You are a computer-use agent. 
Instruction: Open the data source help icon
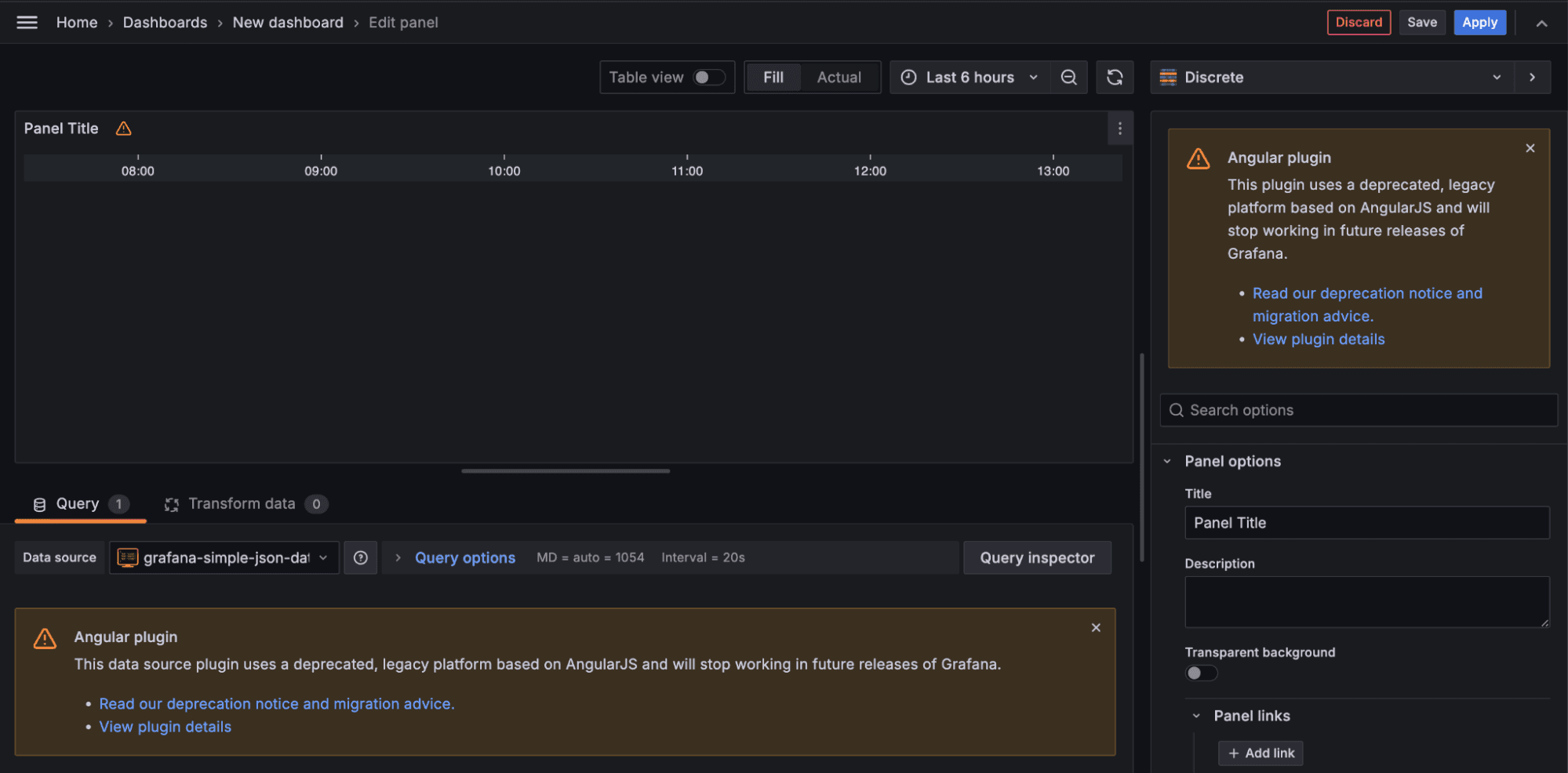(361, 558)
